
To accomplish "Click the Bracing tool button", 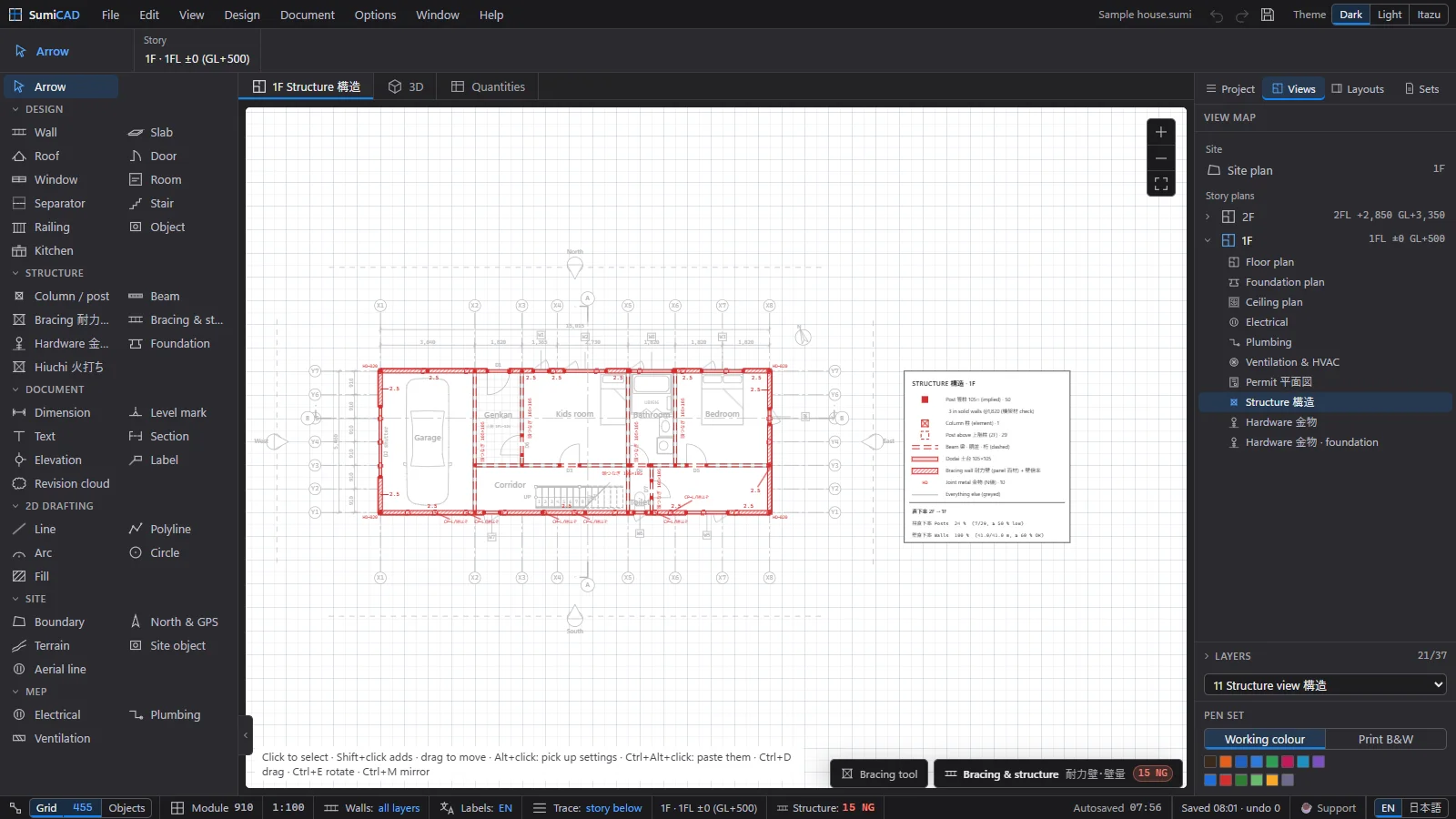I will pos(879,774).
